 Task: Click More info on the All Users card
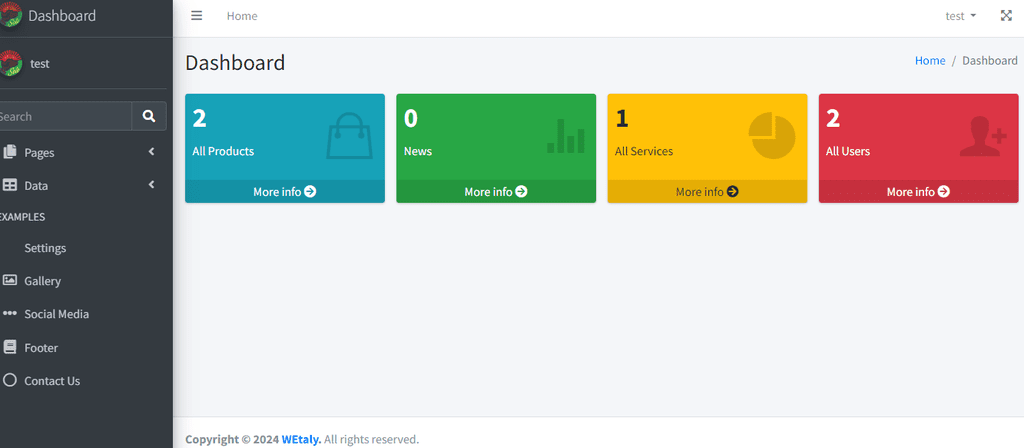918,191
